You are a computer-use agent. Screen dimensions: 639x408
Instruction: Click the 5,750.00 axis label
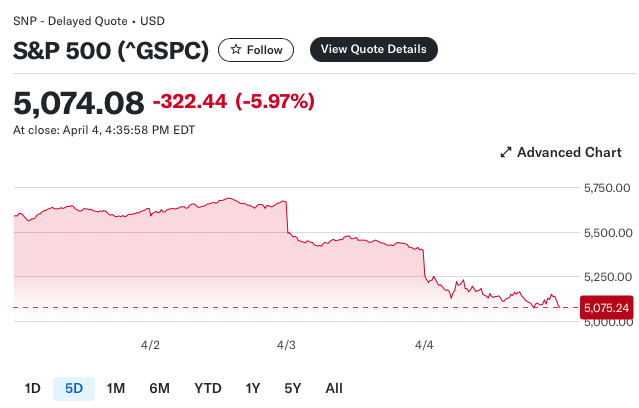pos(607,187)
